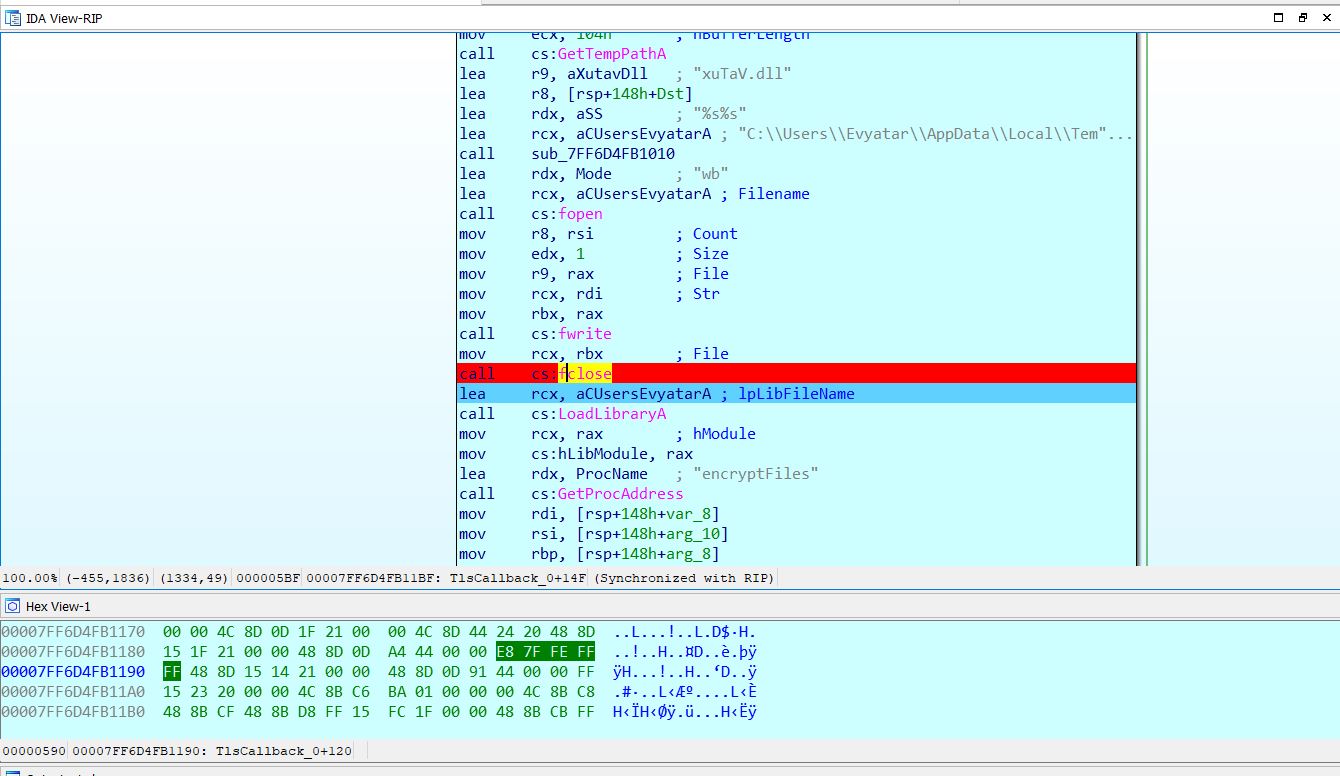Close the IDA View-RIP panel
Image resolution: width=1340 pixels, height=776 pixels.
pos(1326,17)
